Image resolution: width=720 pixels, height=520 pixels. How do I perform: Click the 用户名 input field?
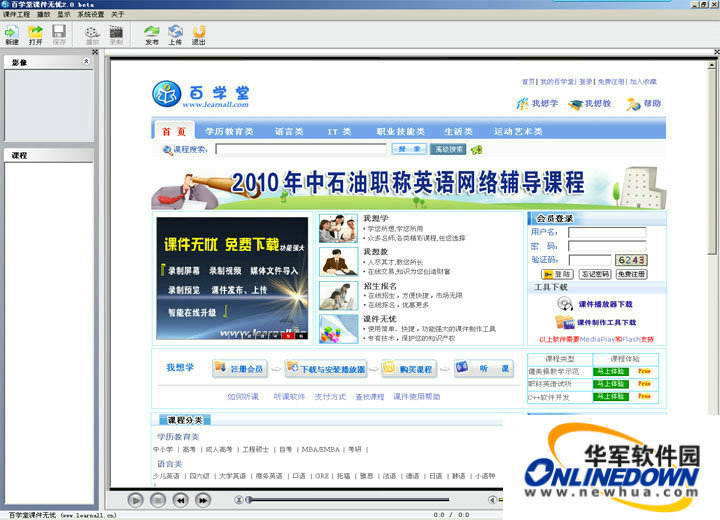(607, 232)
